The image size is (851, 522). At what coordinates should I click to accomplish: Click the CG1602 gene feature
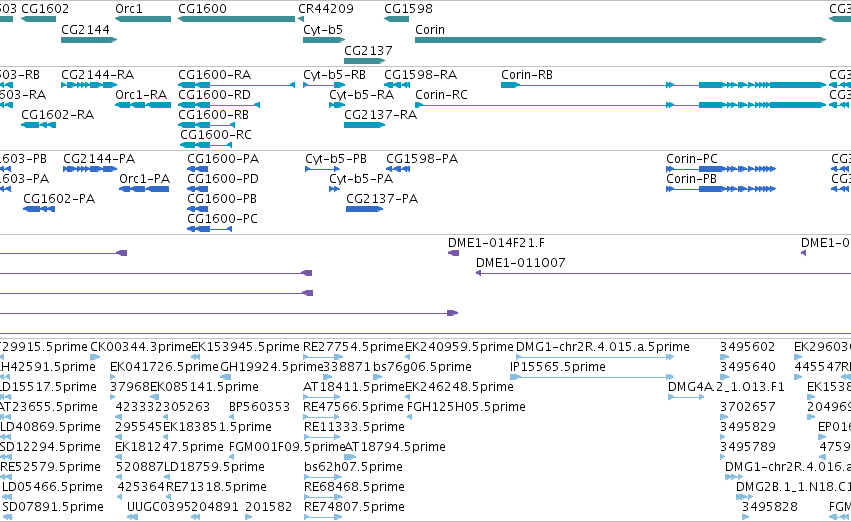tap(38, 19)
